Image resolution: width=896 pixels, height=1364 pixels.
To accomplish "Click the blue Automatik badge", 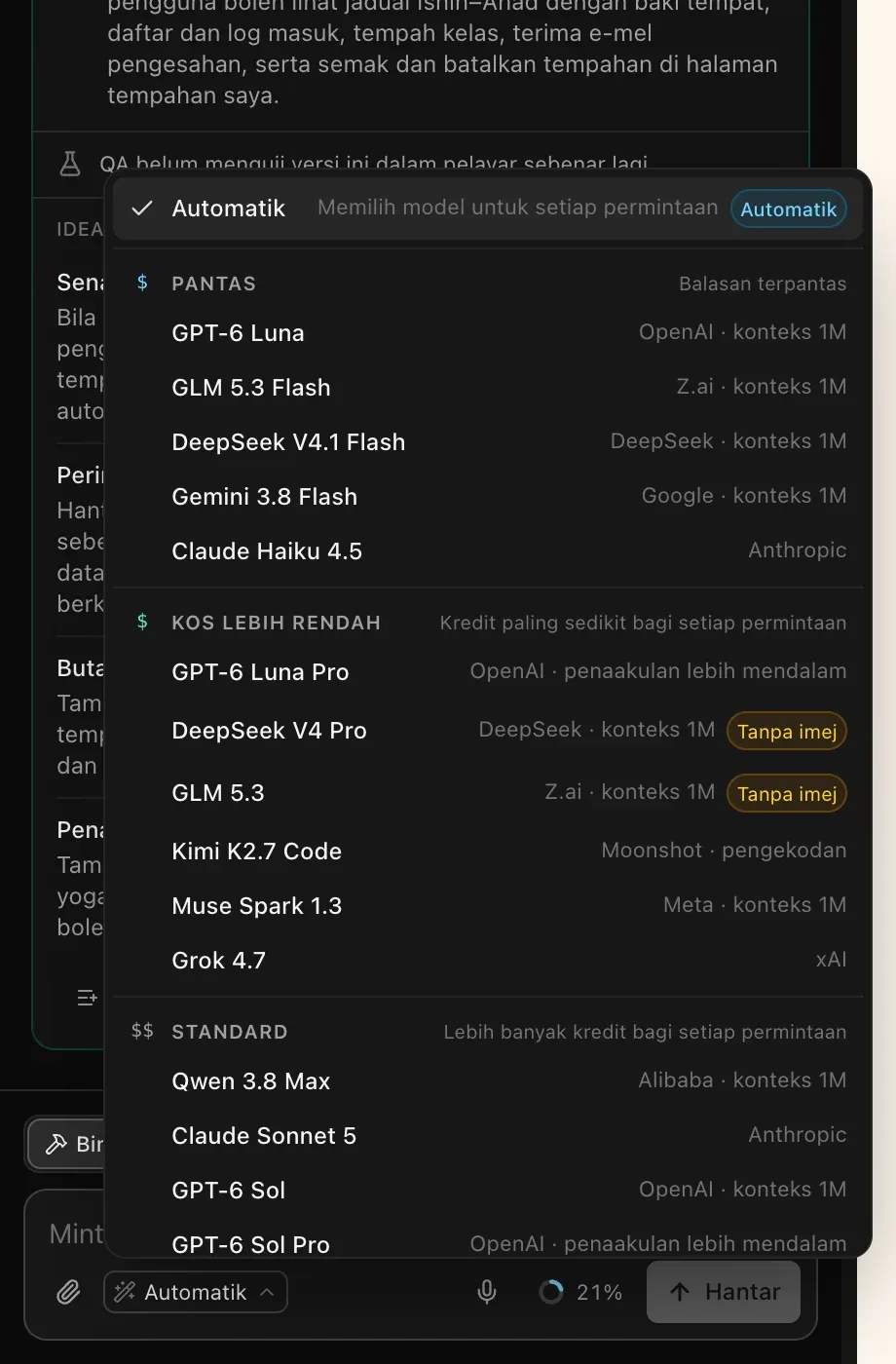I will [x=789, y=209].
